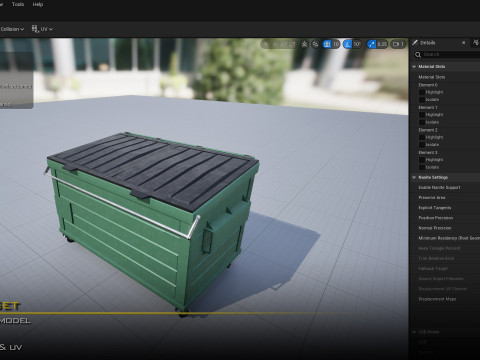Enable Isolate for Element 2
Screen dimensions: 480x360
[422, 145]
